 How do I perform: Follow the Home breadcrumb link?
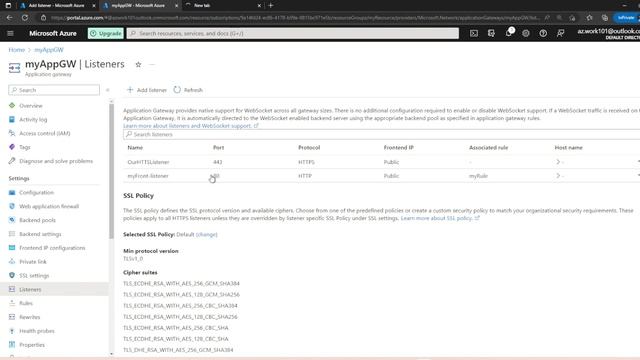click(x=17, y=50)
